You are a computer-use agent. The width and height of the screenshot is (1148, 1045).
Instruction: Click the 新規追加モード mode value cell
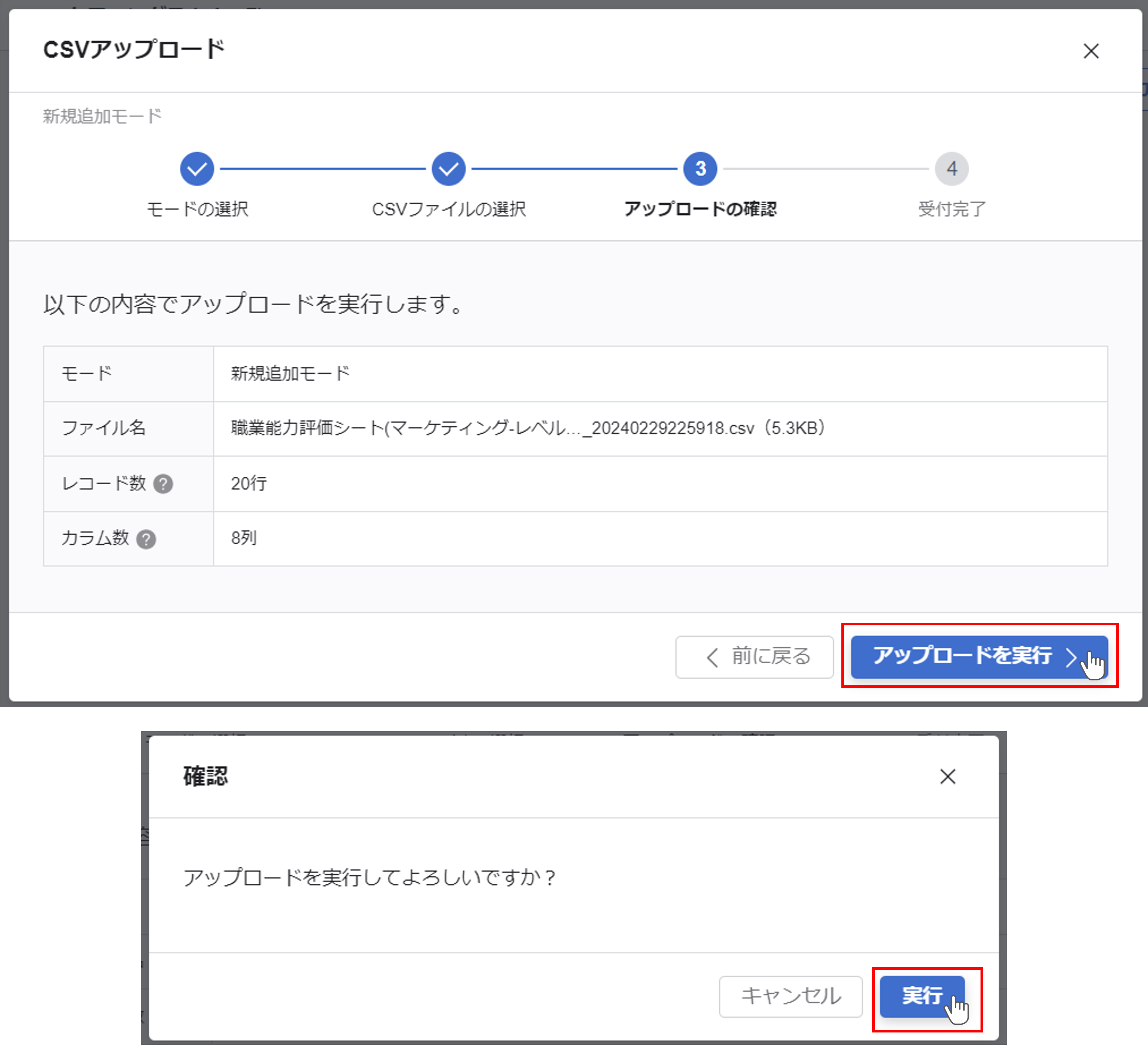289,373
